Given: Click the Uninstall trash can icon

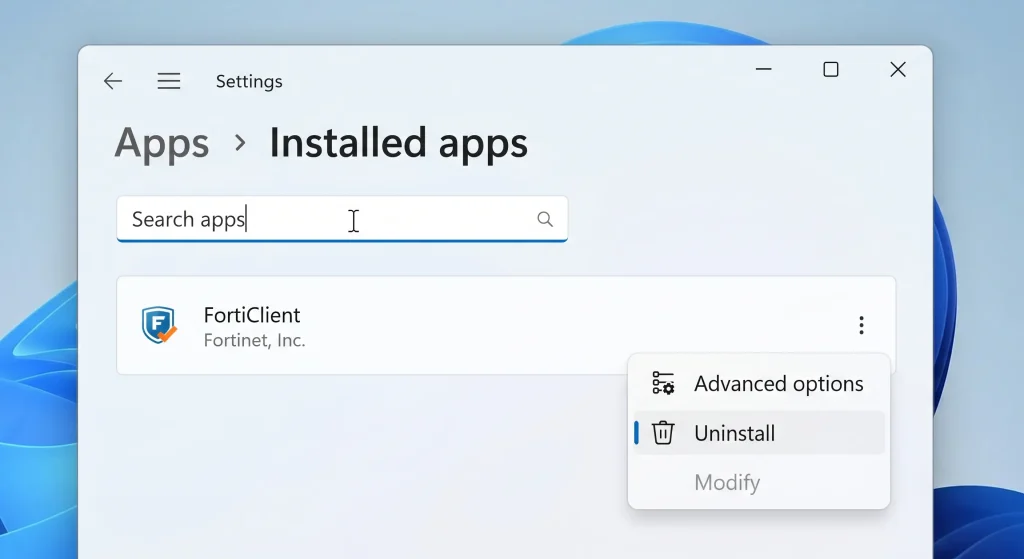Looking at the screenshot, I should point(663,433).
